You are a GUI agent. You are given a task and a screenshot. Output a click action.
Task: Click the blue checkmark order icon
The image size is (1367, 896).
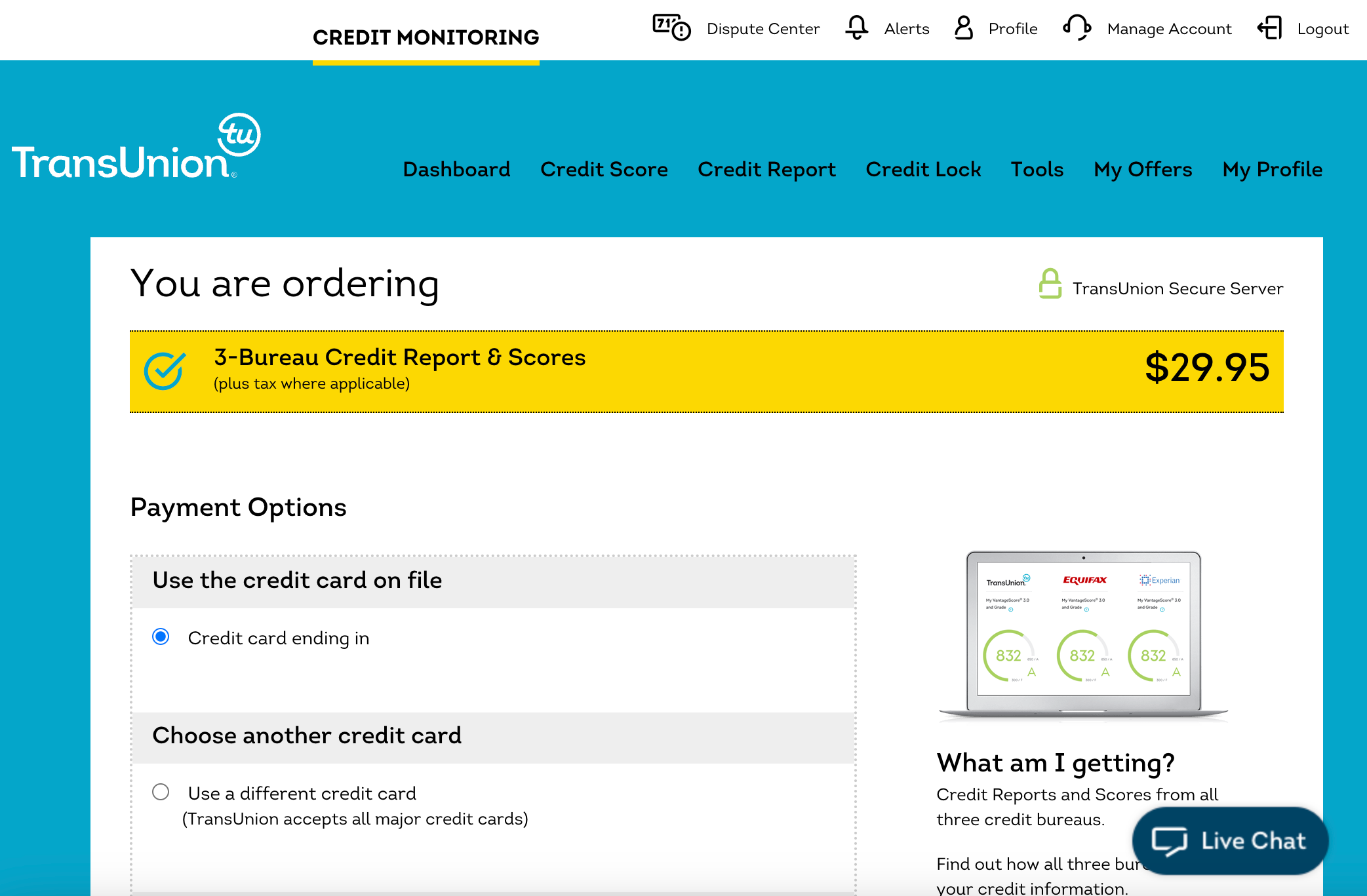(165, 370)
